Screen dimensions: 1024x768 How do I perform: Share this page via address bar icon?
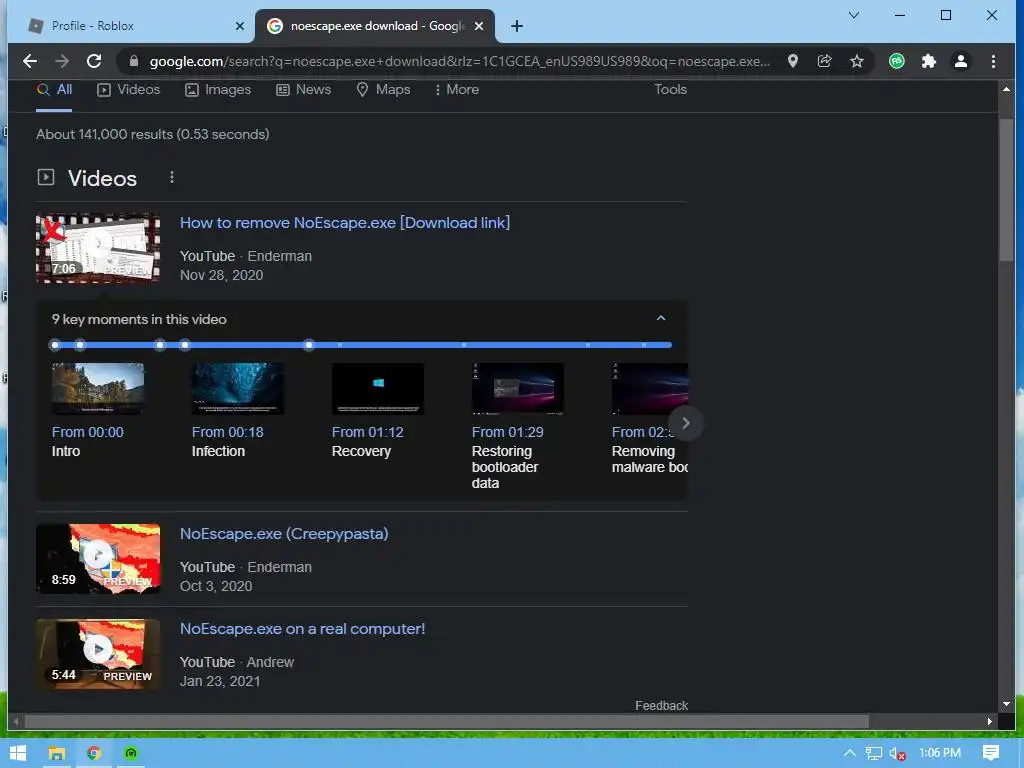tap(825, 61)
